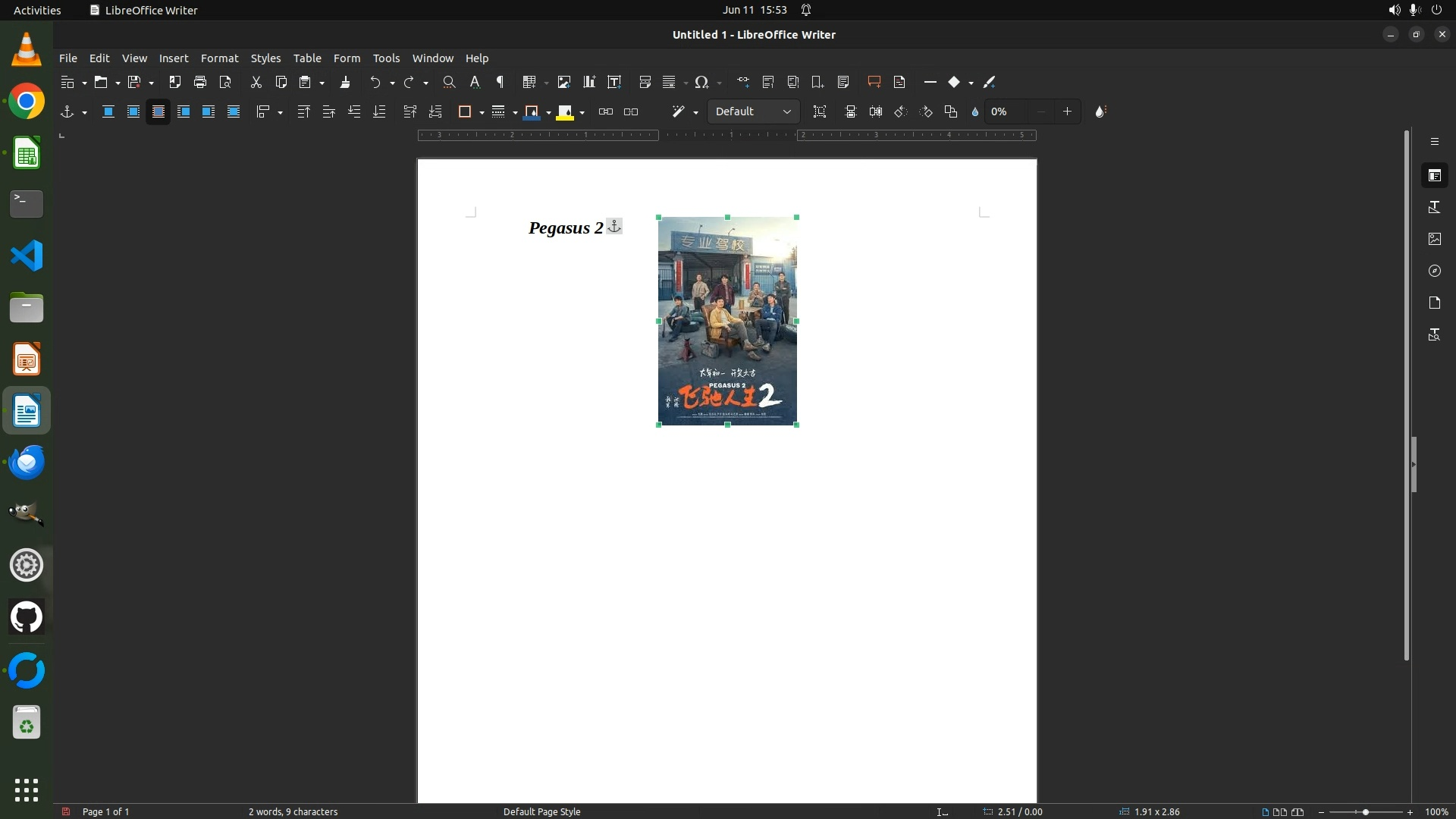
Task: Insert special character Omega icon
Action: (x=701, y=82)
